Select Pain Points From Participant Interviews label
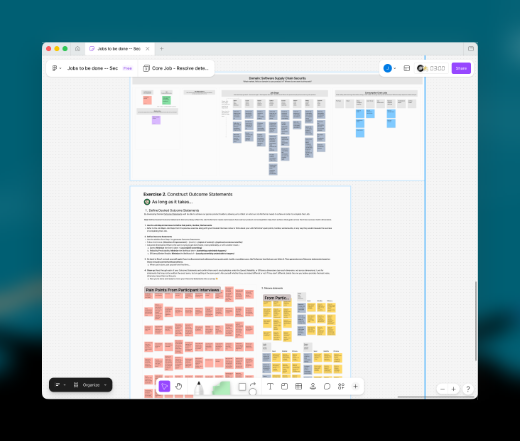The image size is (520, 441). (x=182, y=290)
